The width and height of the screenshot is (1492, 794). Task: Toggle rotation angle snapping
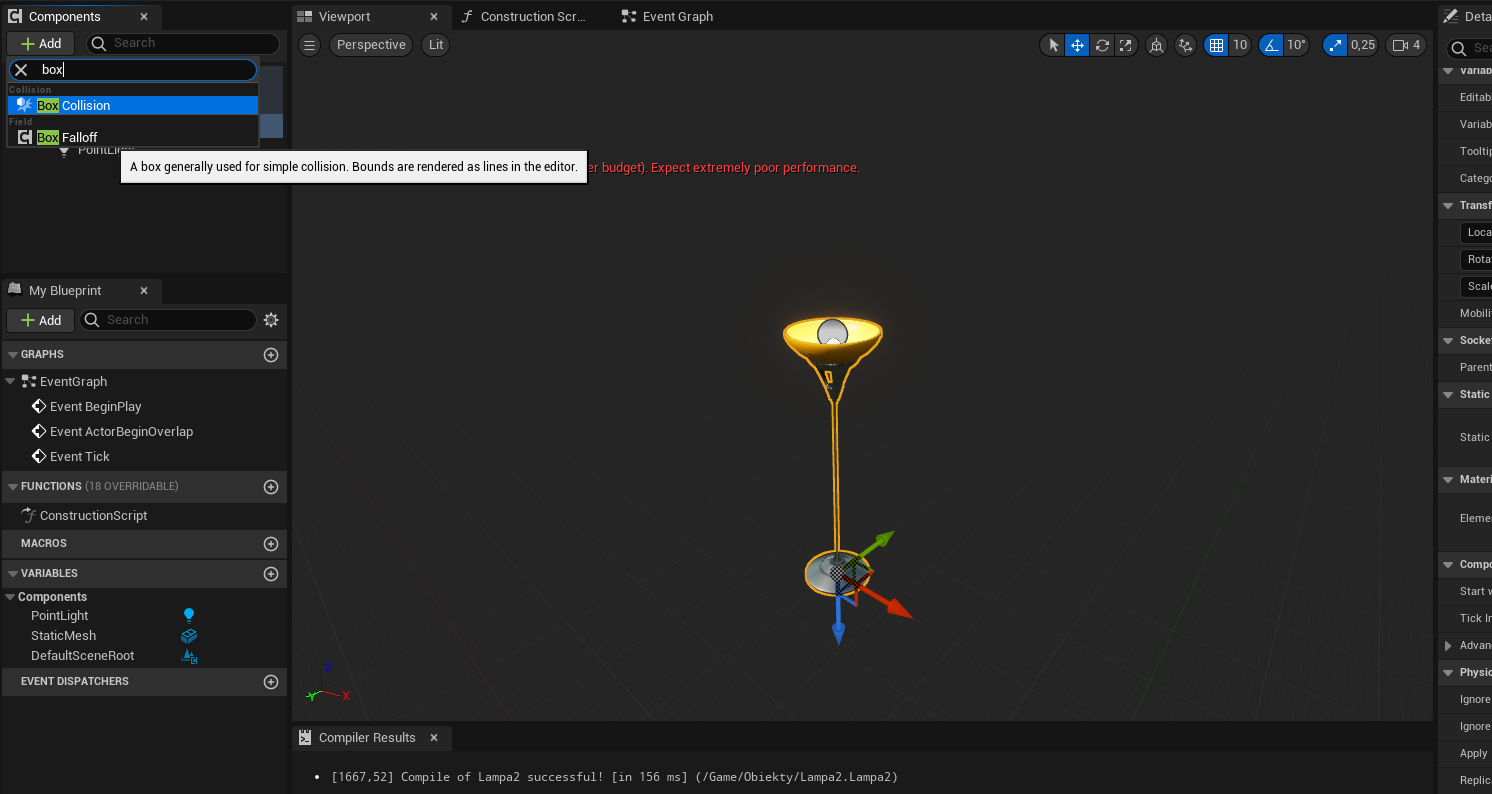pos(1271,45)
